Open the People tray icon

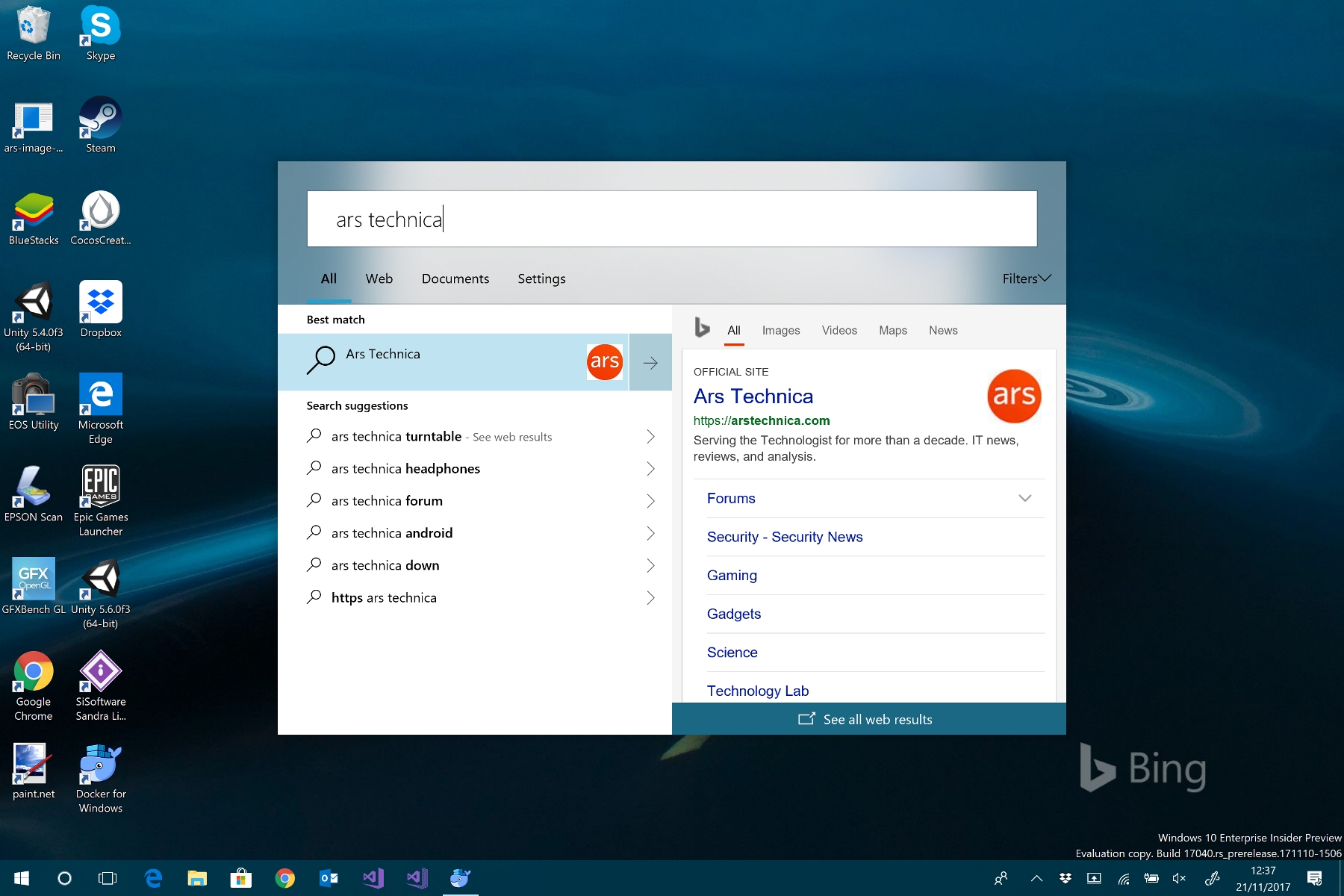[x=1001, y=878]
